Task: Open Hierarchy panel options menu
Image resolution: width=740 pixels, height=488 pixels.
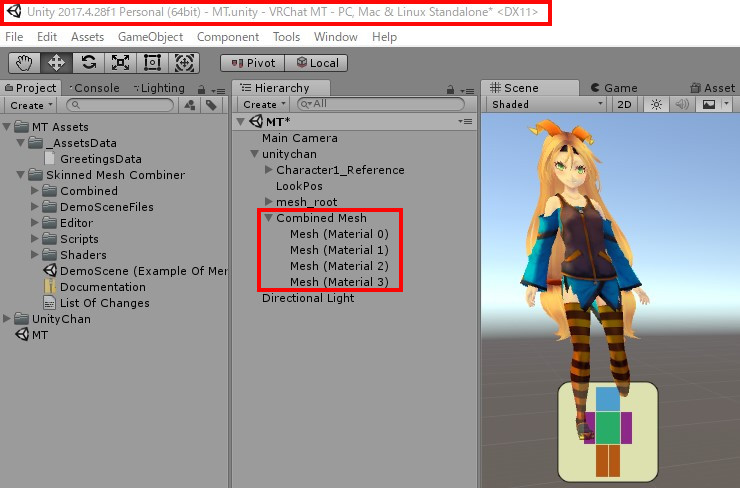Action: coord(468,91)
